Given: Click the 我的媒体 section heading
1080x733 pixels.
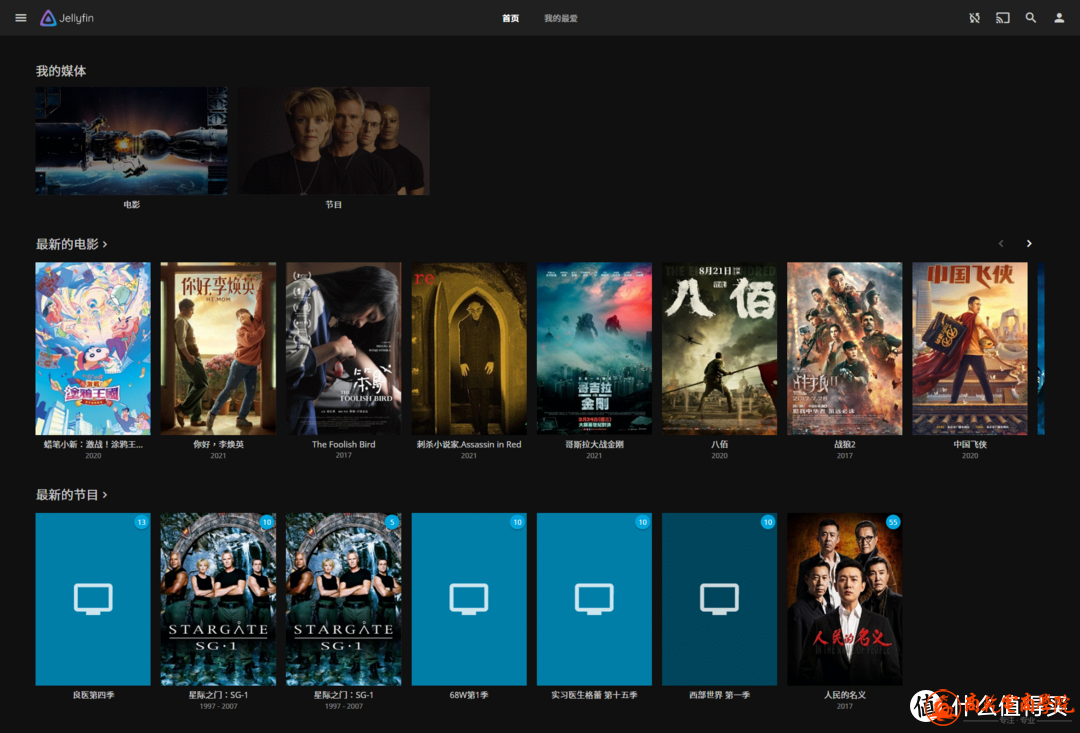Looking at the screenshot, I should point(61,71).
